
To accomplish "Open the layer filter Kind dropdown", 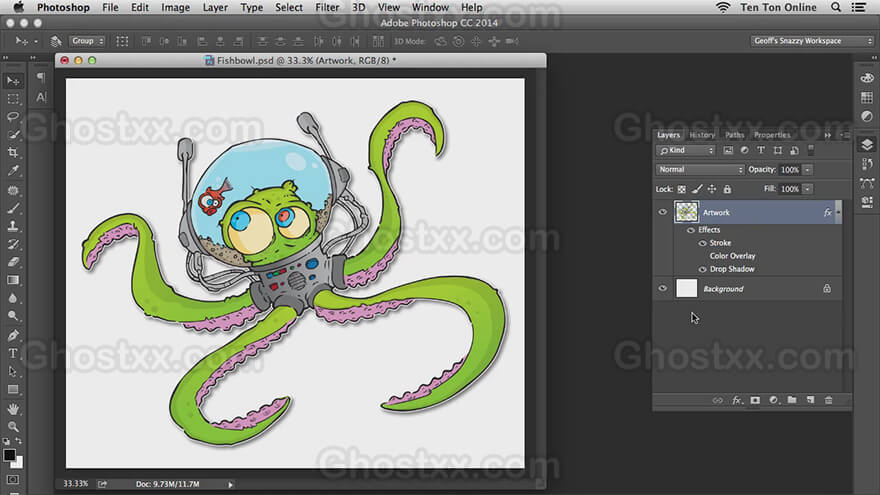I will coord(685,150).
